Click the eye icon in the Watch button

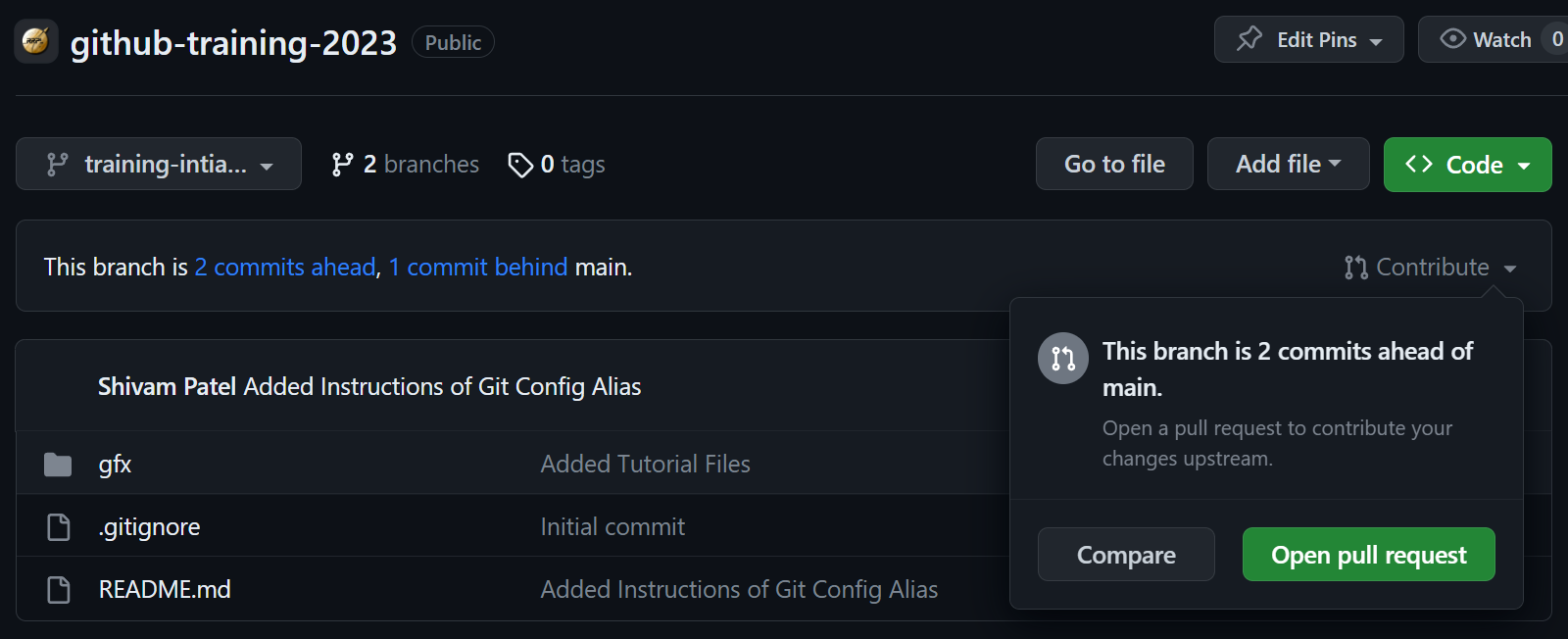point(1451,37)
